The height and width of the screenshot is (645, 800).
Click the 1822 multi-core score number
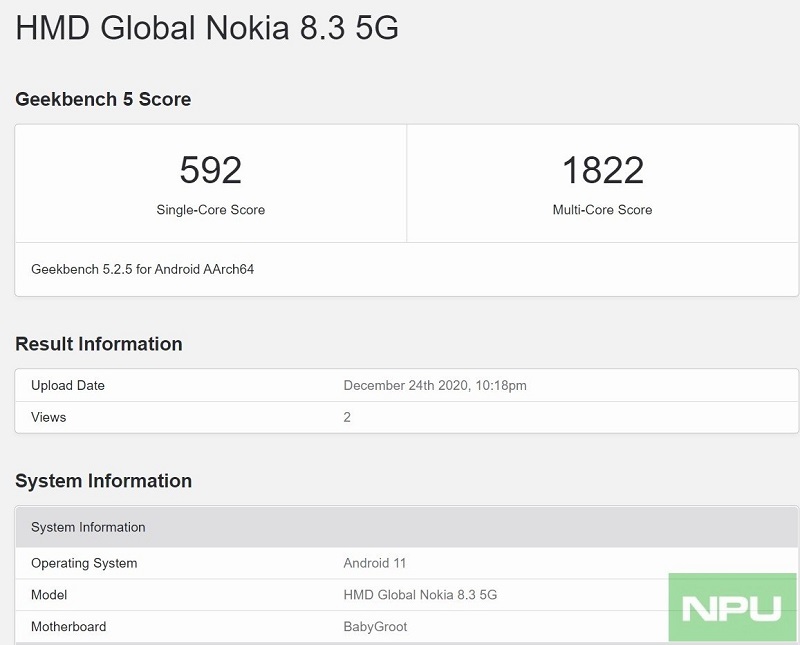pos(602,170)
